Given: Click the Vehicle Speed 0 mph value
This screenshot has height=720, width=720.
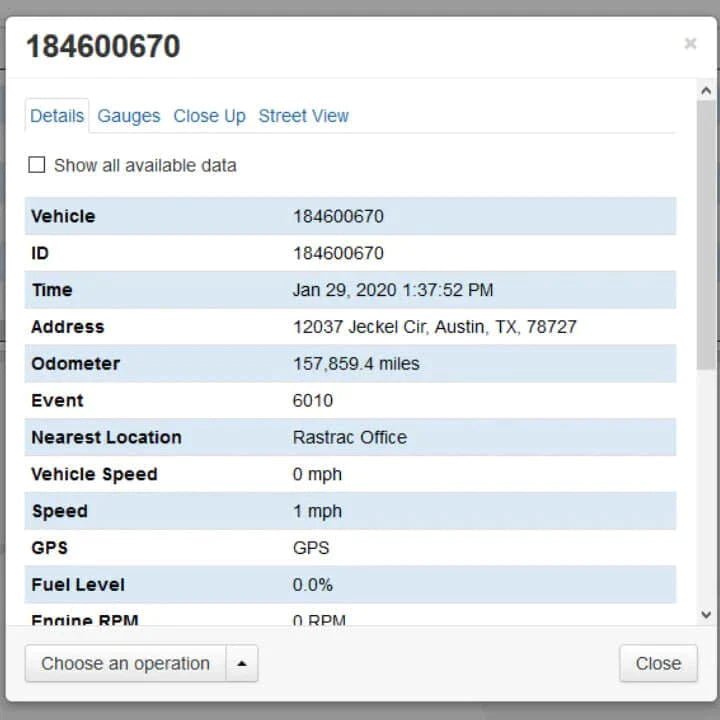Looking at the screenshot, I should pyautogui.click(x=317, y=474).
